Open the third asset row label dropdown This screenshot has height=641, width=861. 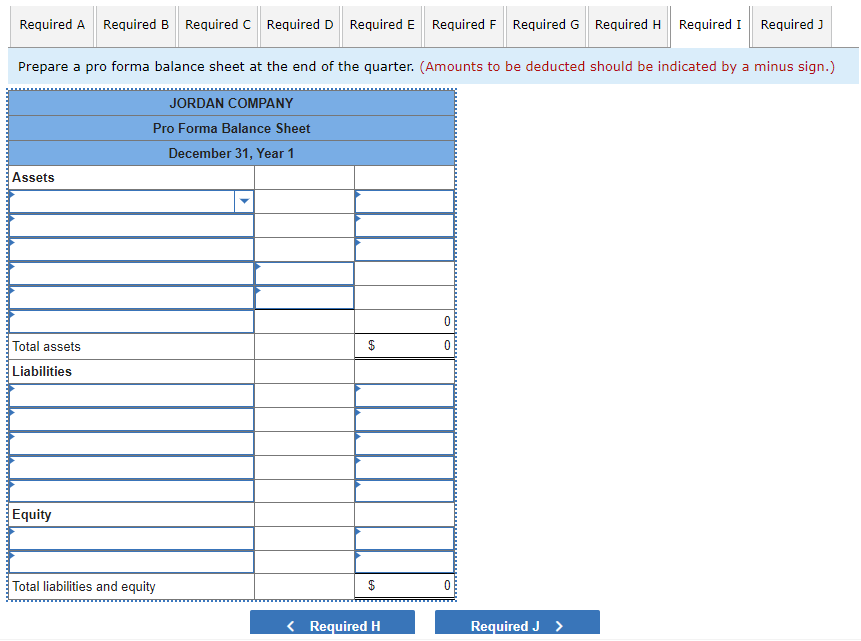tap(130, 249)
